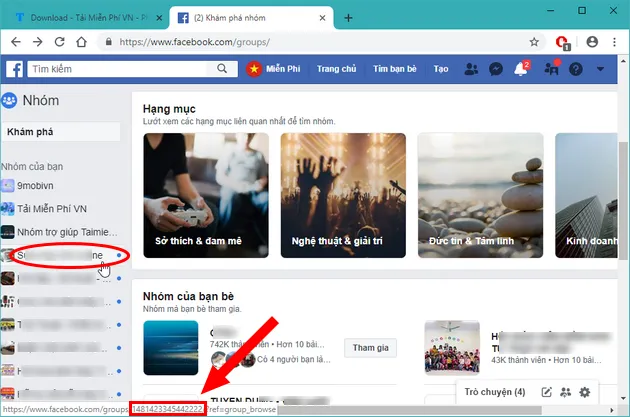
Task: Open the Tải Miễn Phí VN group
Action: pyautogui.click(x=51, y=209)
